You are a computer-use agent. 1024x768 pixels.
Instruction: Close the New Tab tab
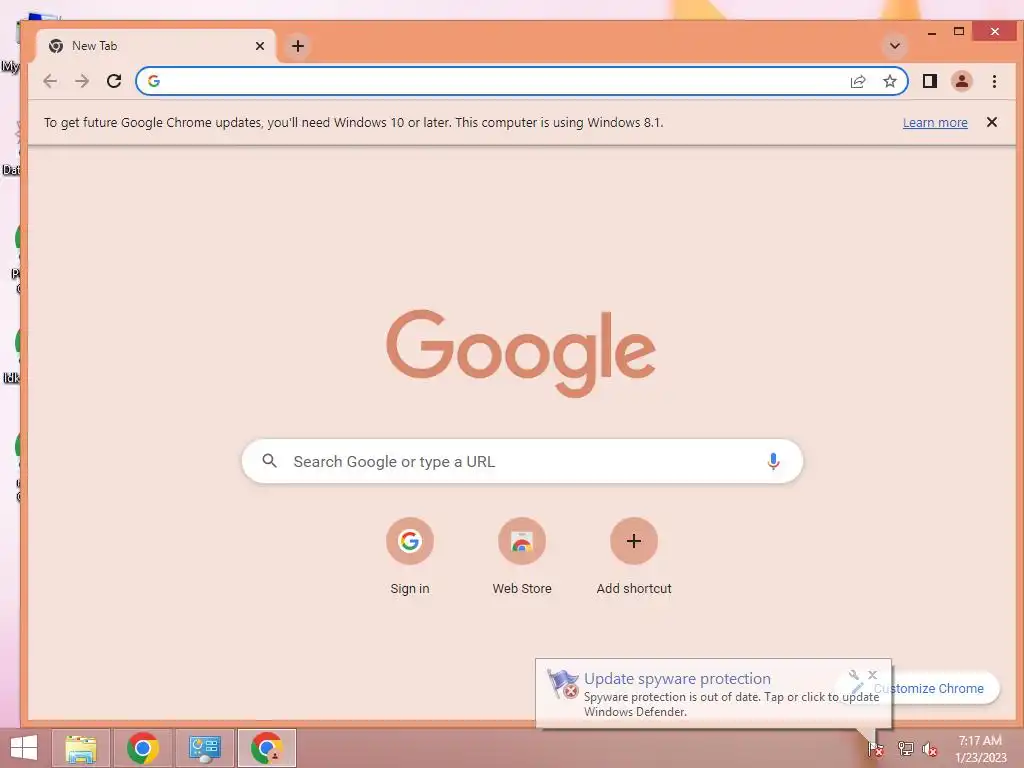click(260, 46)
